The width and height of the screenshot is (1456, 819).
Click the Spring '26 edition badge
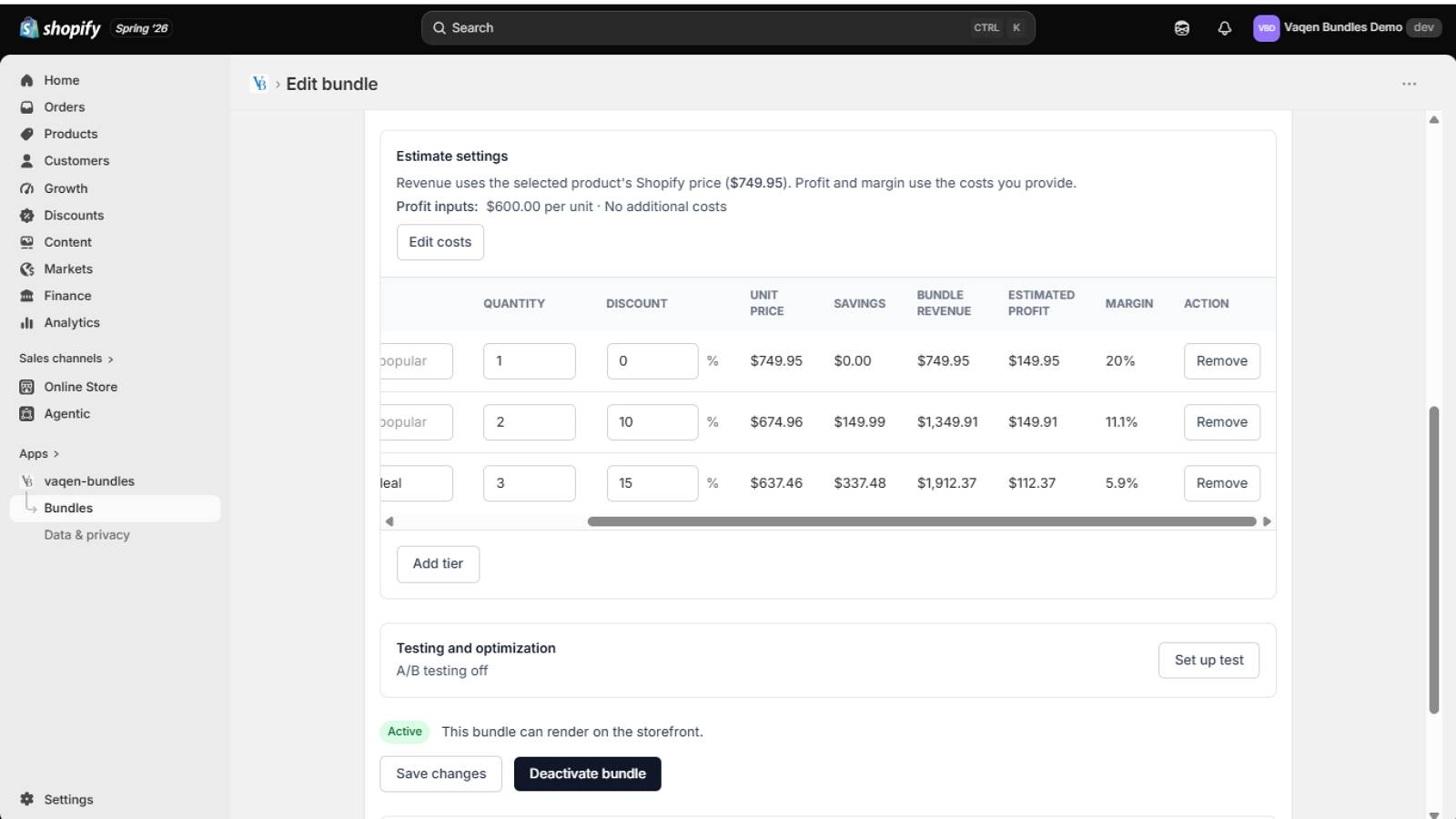pyautogui.click(x=142, y=28)
